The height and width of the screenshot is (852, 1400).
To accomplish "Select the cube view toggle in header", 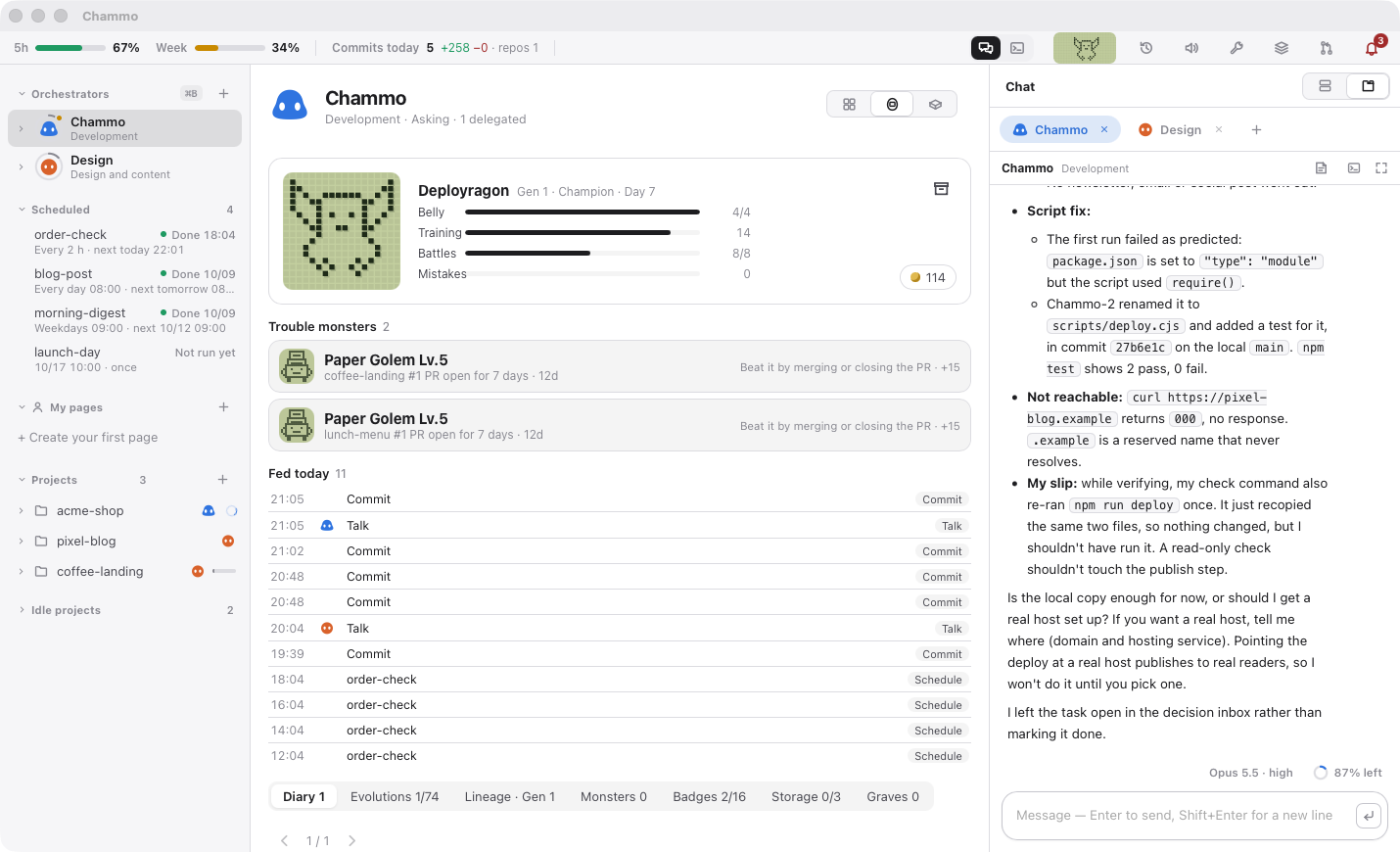I will click(935, 104).
